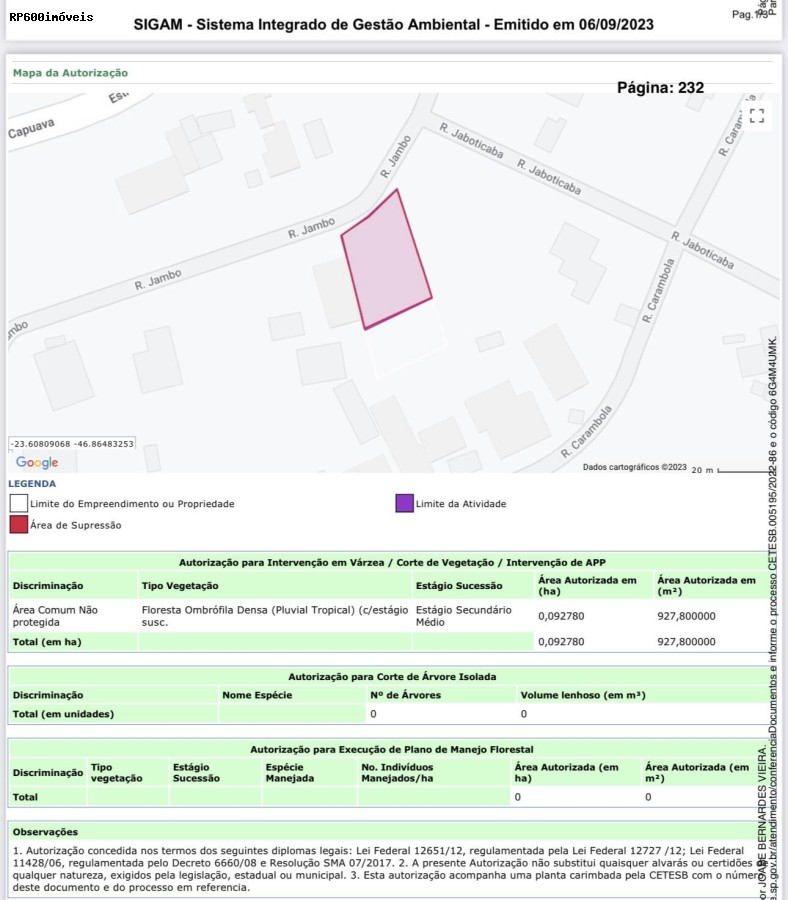This screenshot has height=900, width=788.
Task: Click the white Limite do Empreendimento swatch
Action: pos(19,503)
